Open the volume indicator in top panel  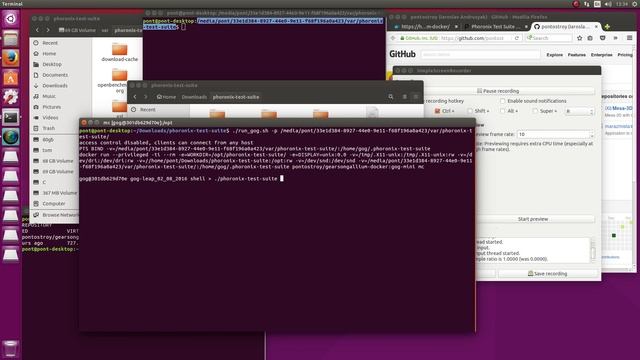[x=608, y=4]
